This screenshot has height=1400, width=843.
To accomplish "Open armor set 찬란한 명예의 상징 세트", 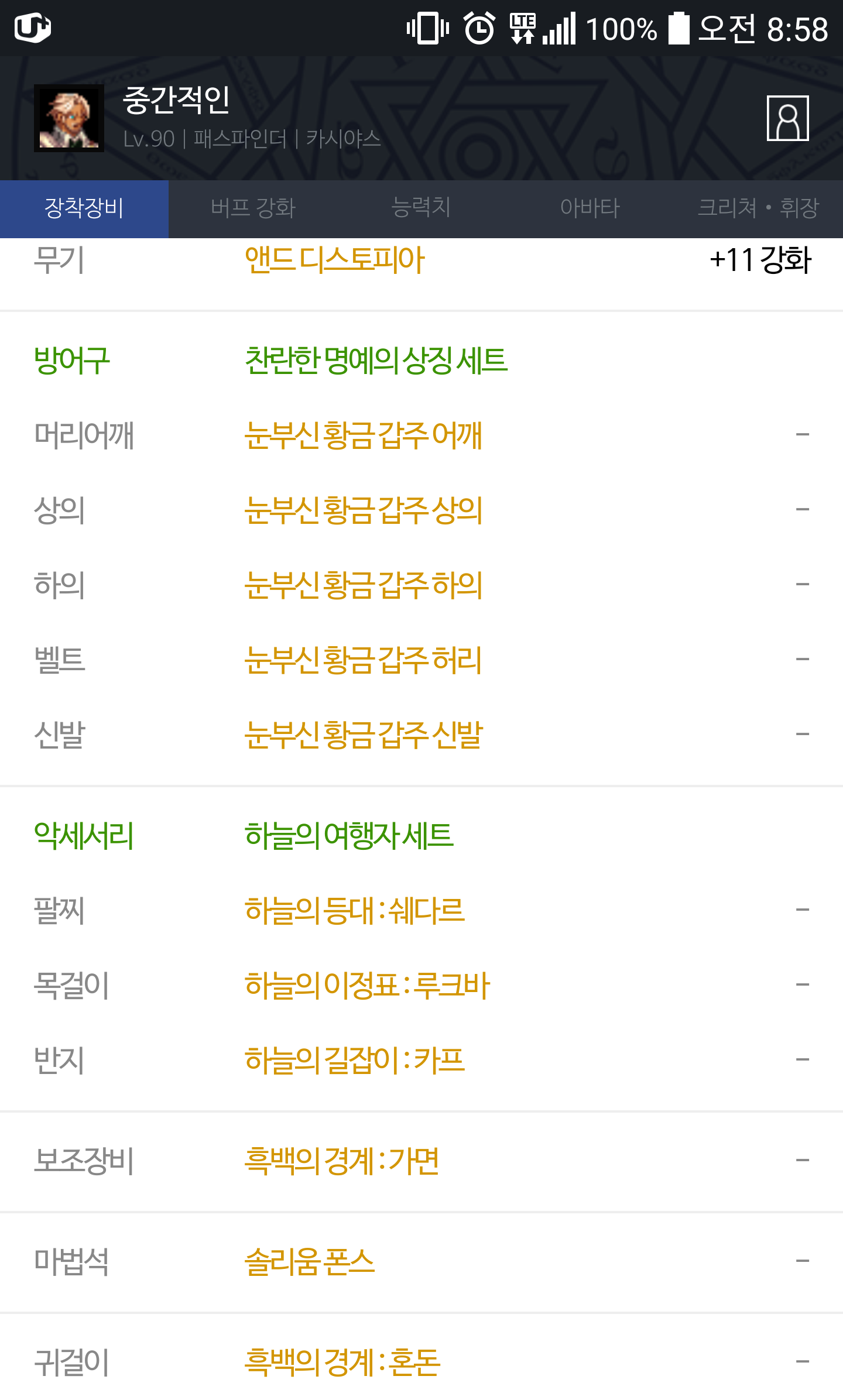I will [x=376, y=360].
